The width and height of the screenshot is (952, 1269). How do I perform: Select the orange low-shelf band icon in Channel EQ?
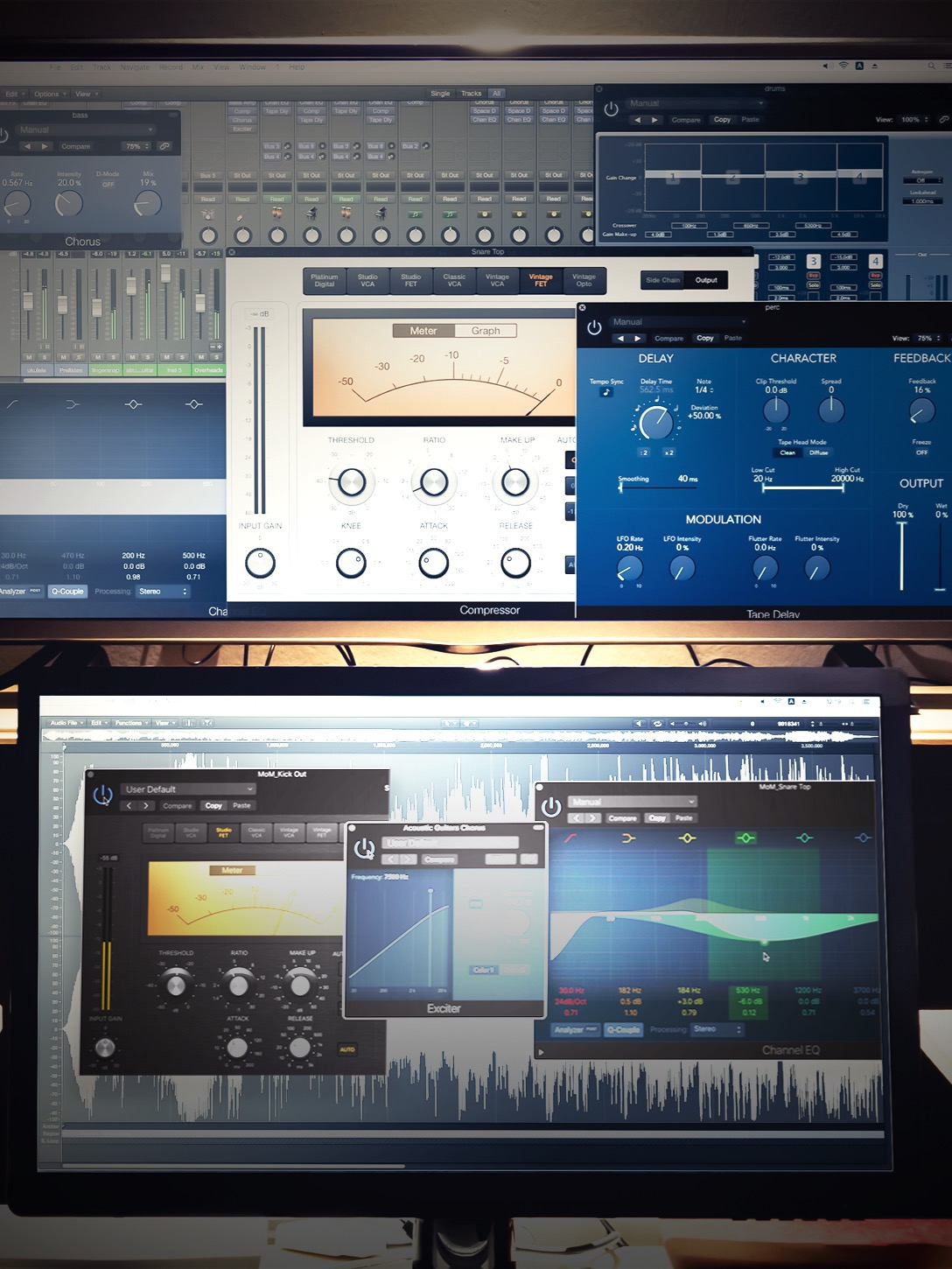pyautogui.click(x=628, y=838)
